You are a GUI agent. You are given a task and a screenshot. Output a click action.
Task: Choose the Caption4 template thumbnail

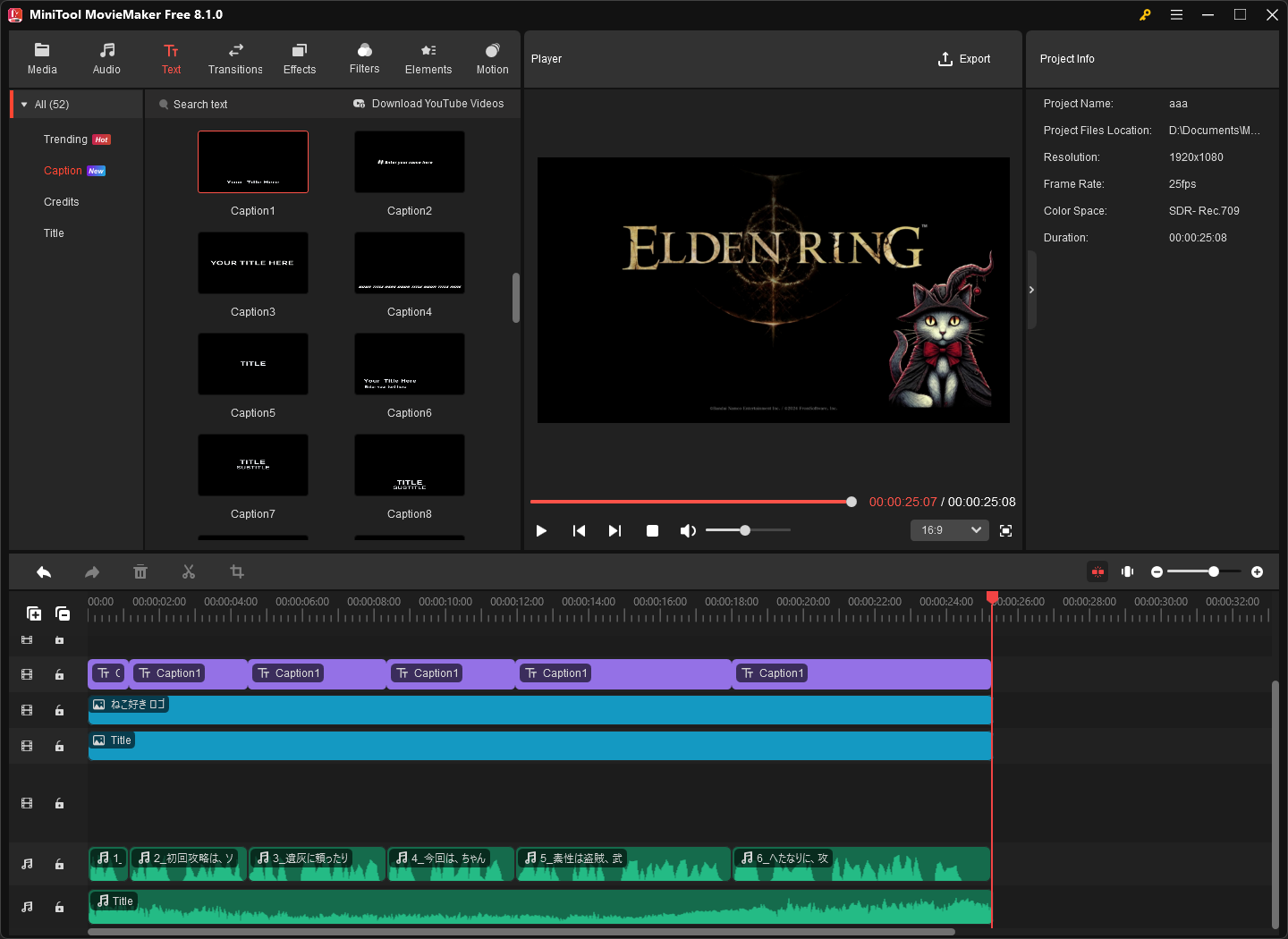(410, 263)
